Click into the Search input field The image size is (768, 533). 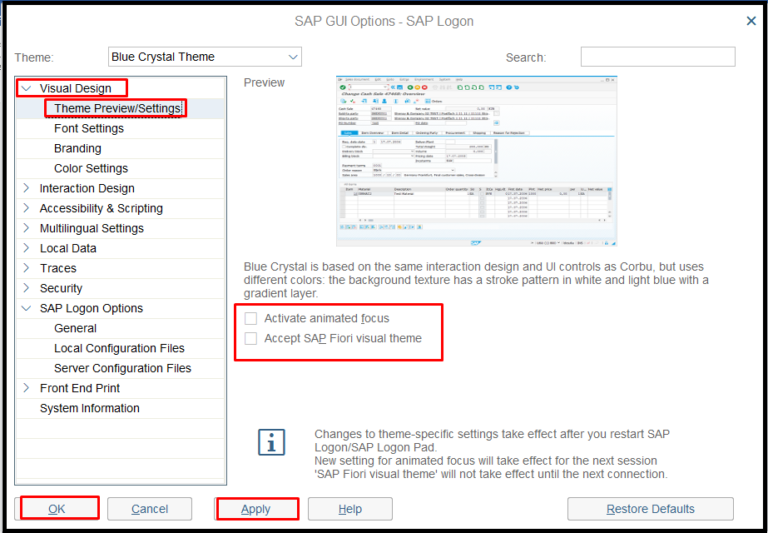(658, 57)
